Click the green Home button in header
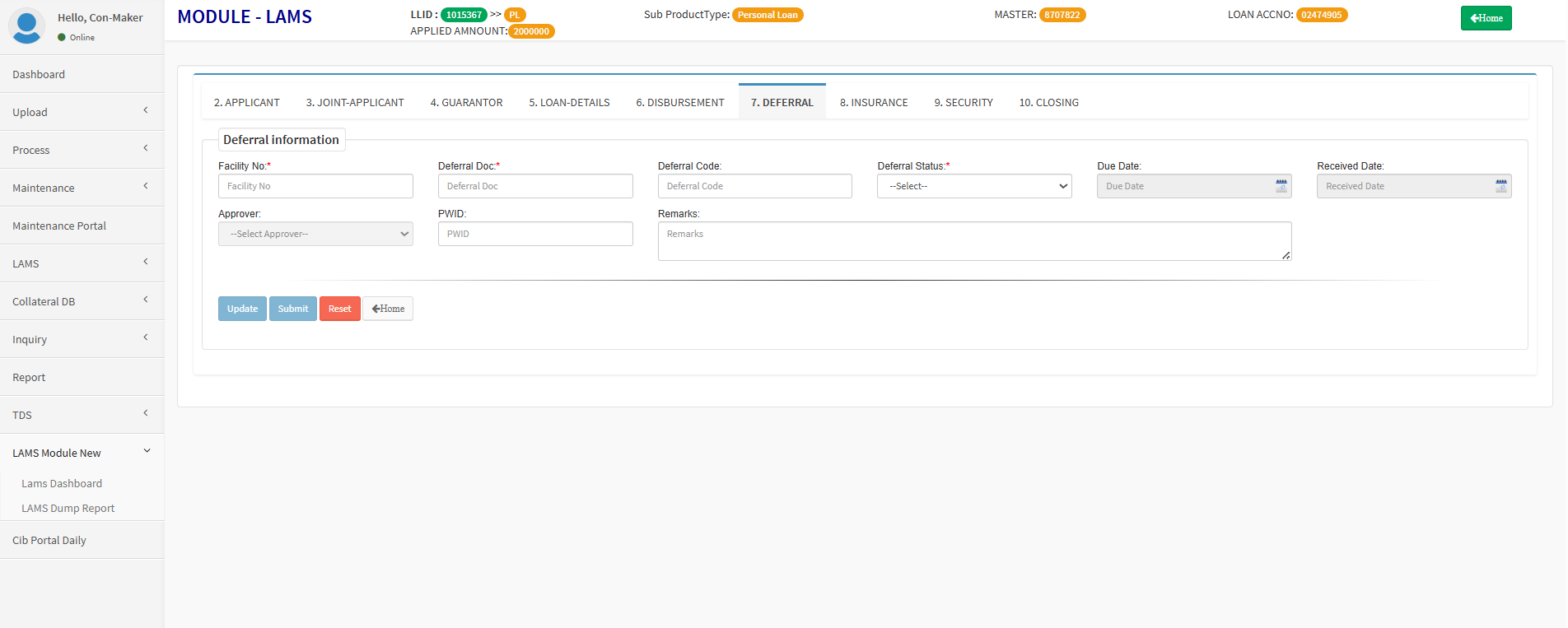The image size is (1568, 628). (1486, 18)
